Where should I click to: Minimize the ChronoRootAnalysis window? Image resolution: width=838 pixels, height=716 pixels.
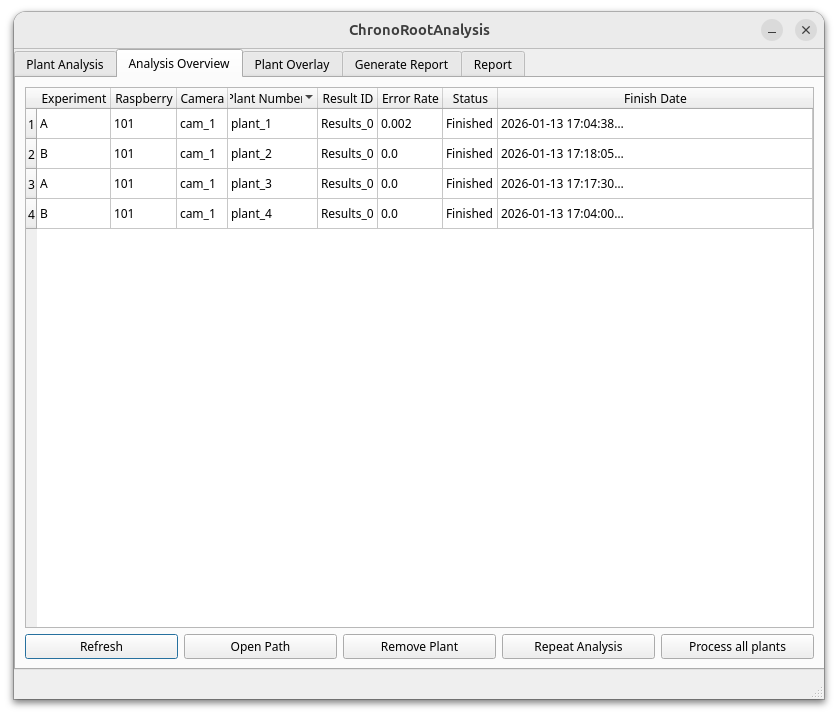[771, 30]
